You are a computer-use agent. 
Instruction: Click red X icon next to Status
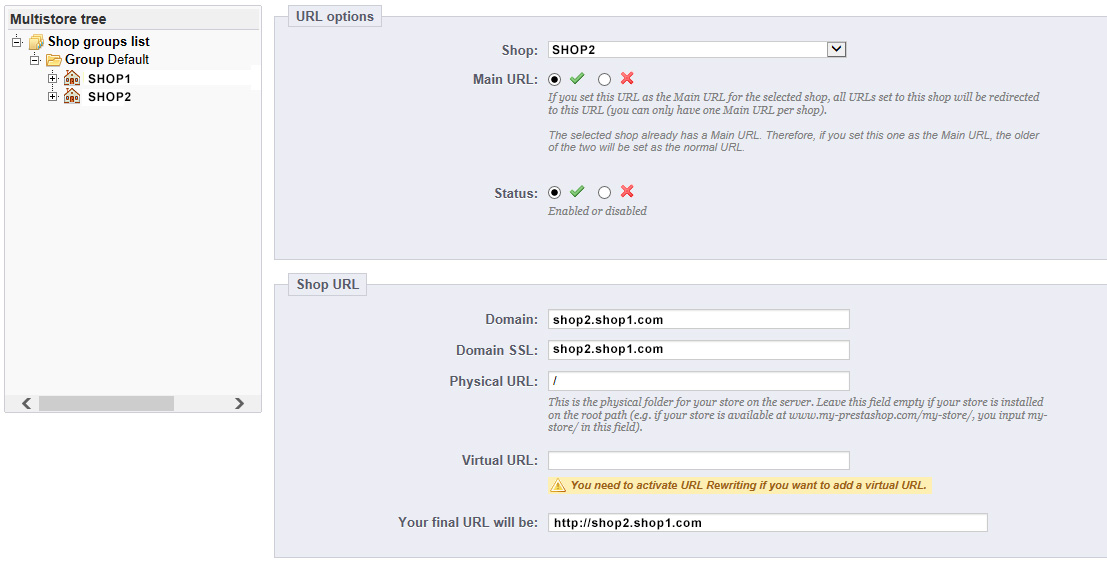click(x=627, y=192)
